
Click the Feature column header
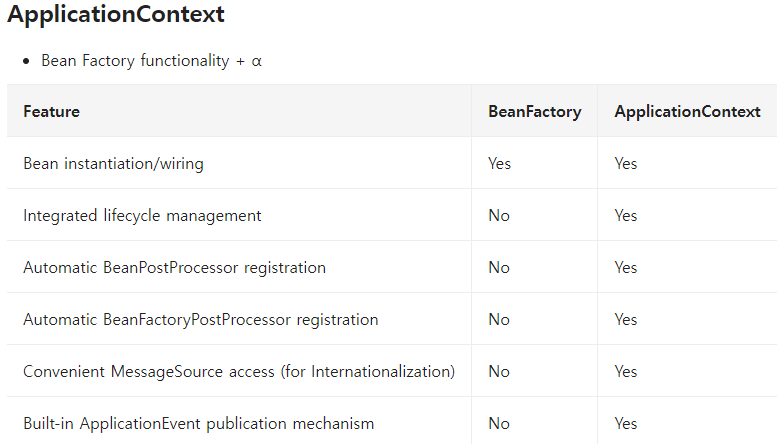pos(52,112)
